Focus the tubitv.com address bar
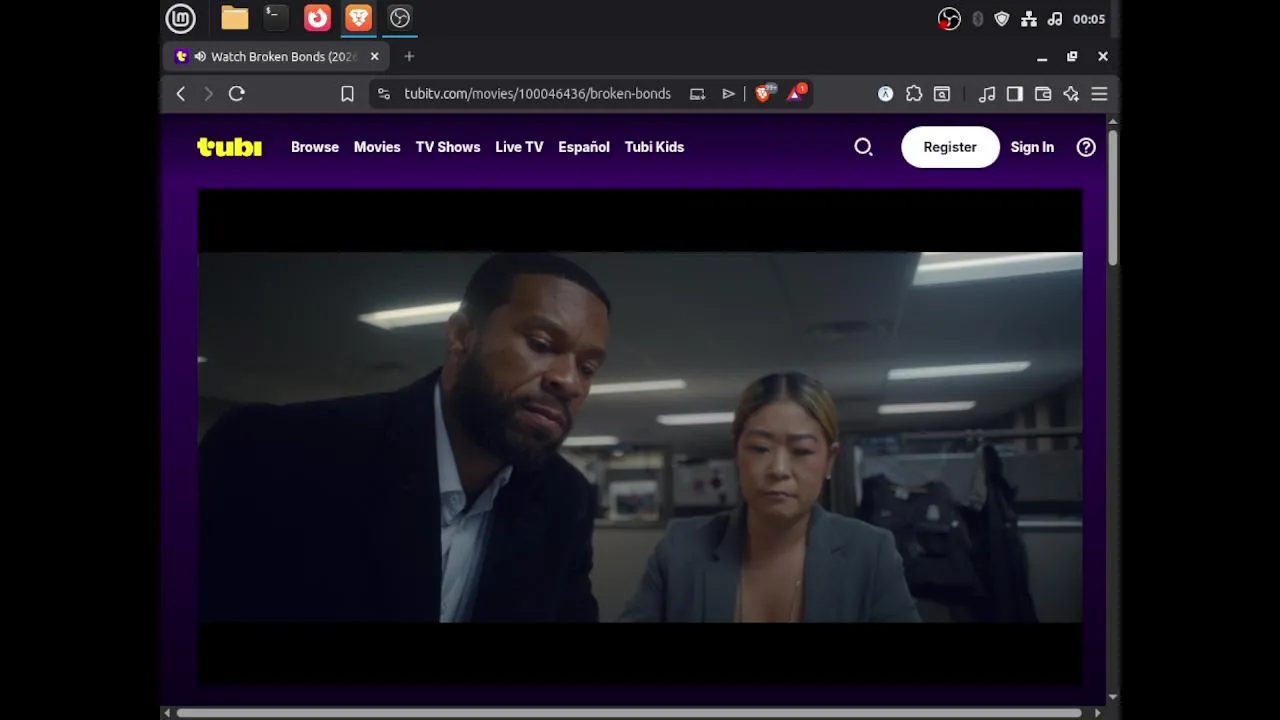This screenshot has width=1280, height=720. 537,94
